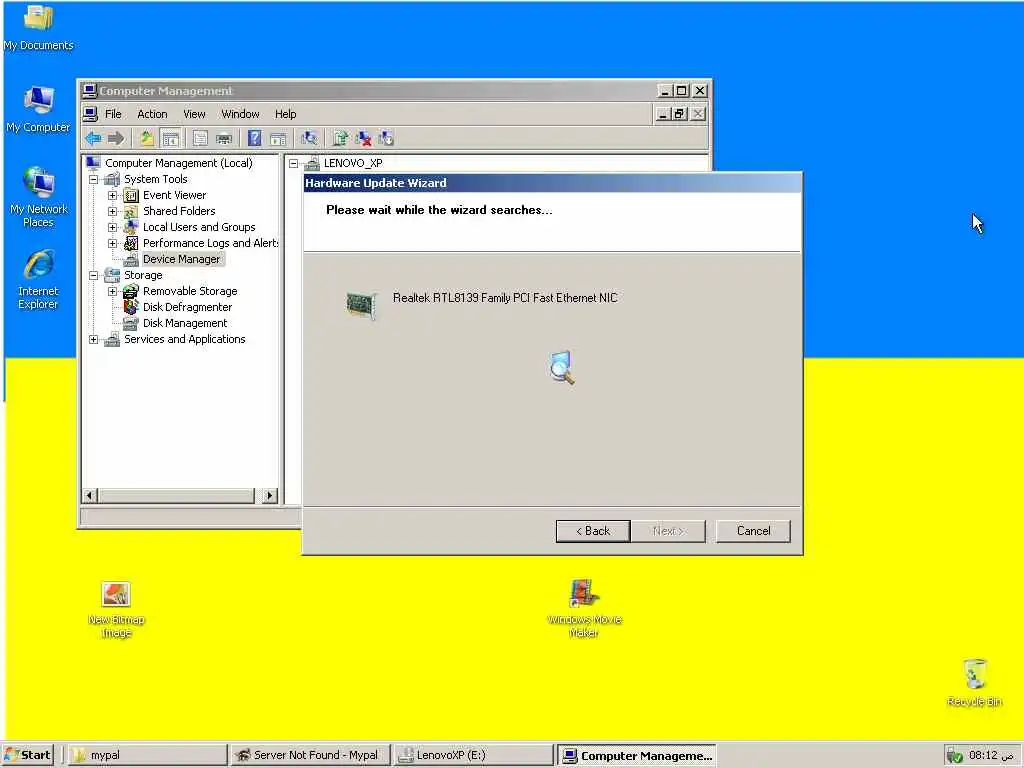Viewport: 1024px width, 768px height.
Task: Expand the Shared Folders node
Action: click(x=112, y=211)
